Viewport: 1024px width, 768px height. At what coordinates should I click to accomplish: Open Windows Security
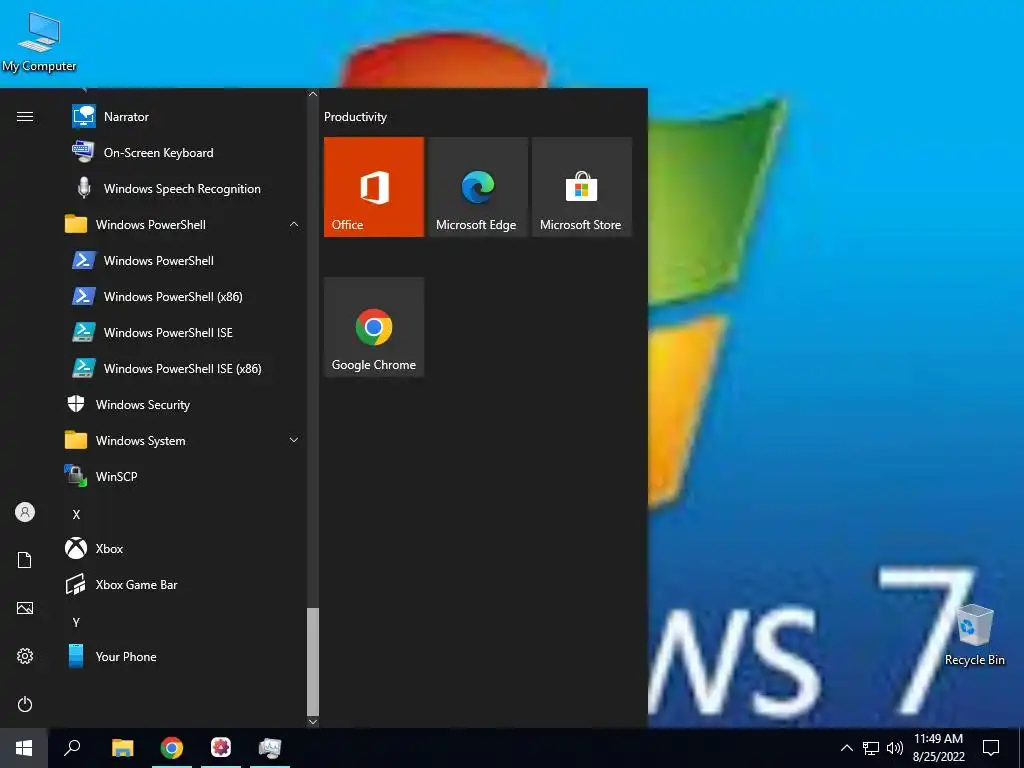(x=183, y=404)
